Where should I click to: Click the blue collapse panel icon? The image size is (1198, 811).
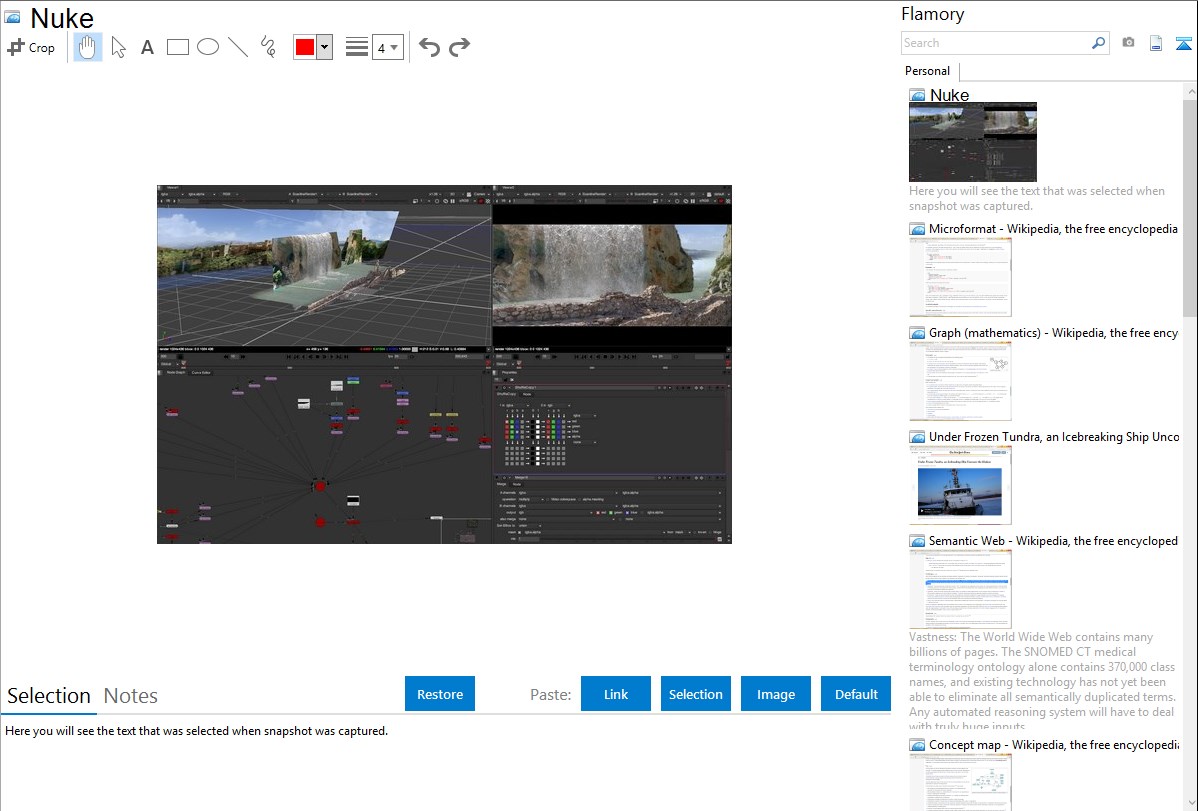[1183, 43]
